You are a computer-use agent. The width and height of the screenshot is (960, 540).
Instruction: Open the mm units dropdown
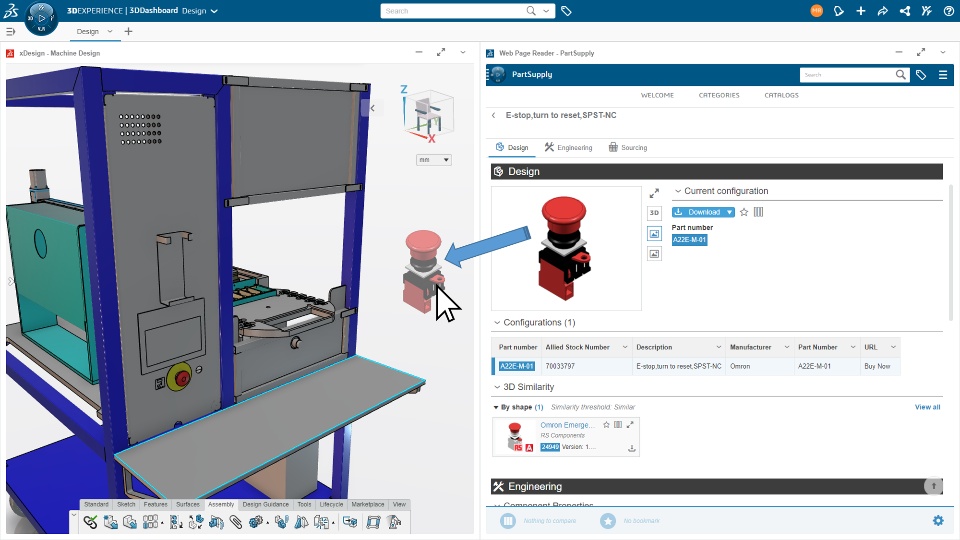433,160
